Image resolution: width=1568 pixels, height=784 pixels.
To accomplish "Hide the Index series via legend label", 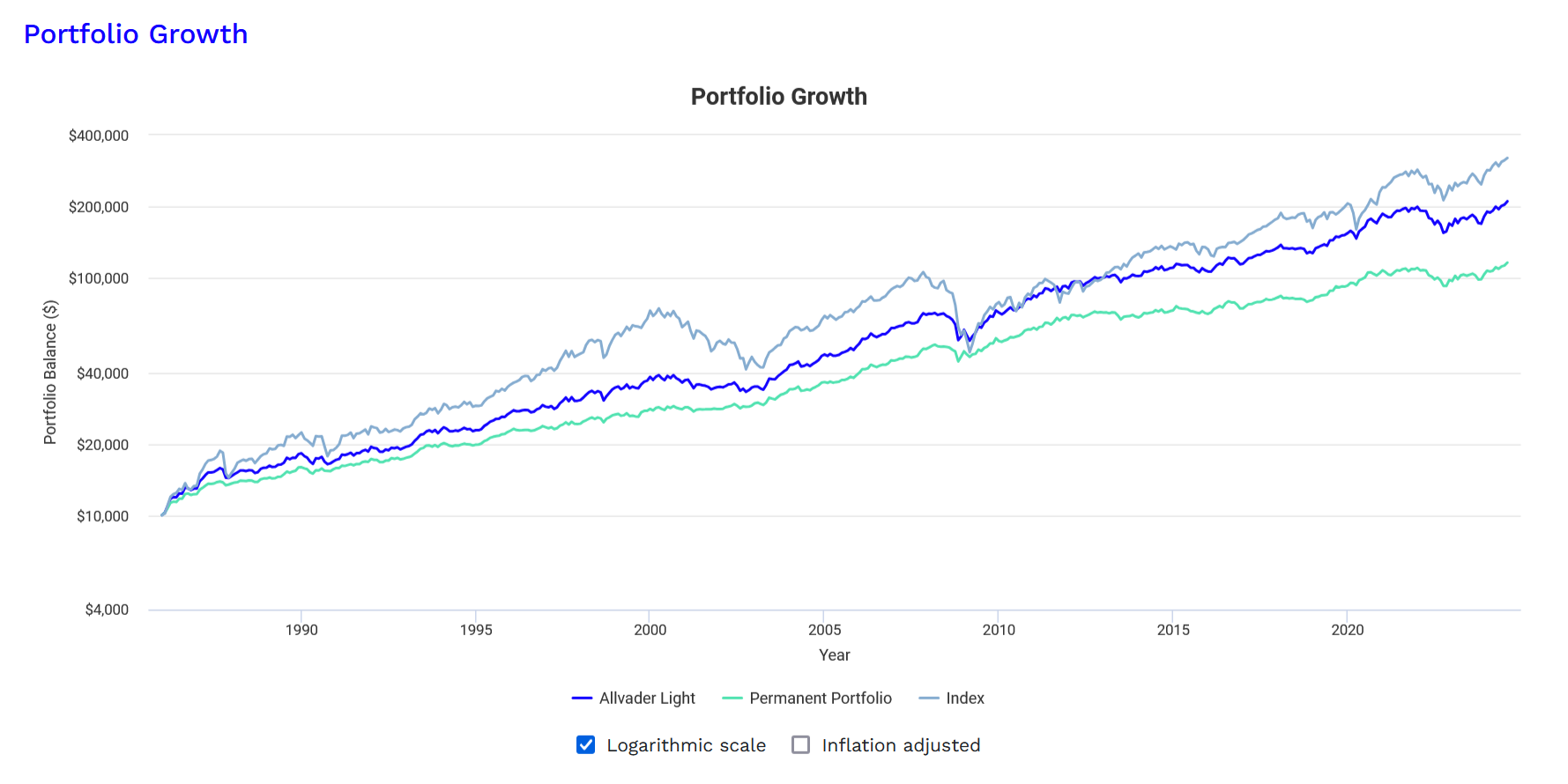I will click(964, 699).
